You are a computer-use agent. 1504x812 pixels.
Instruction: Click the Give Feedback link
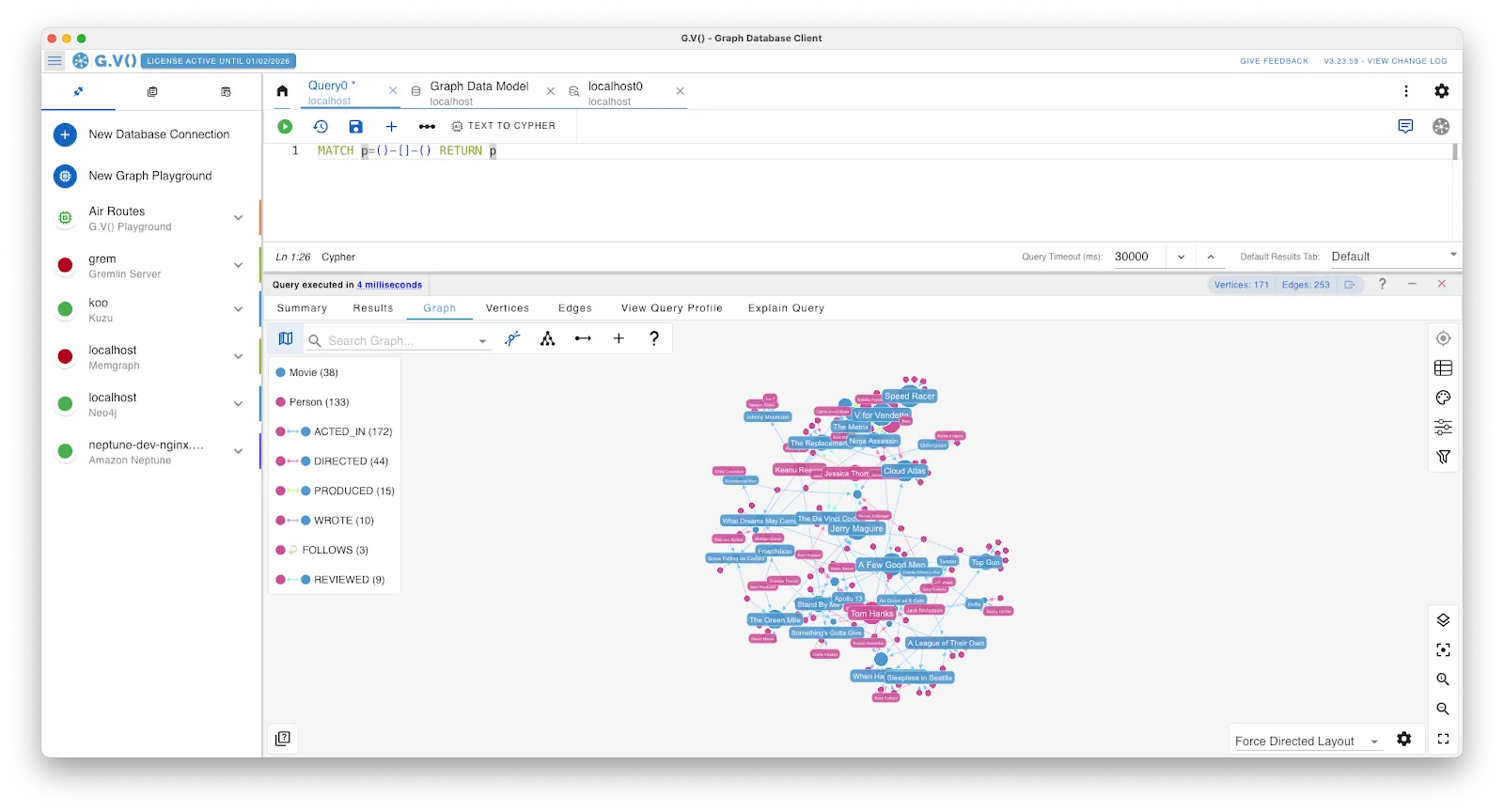click(1274, 61)
